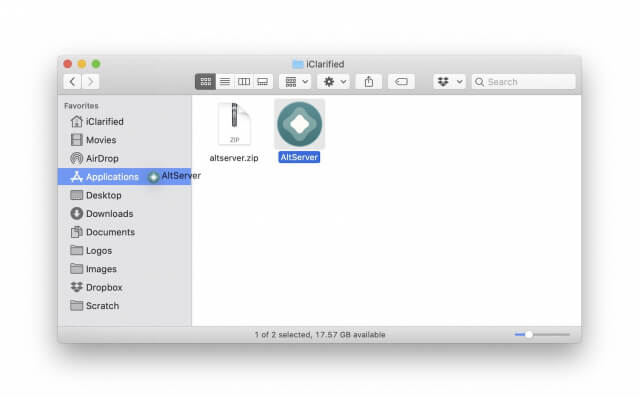Screen dimensions: 640x398
Task: Open the Dropbox toolbar dropdown
Action: [449, 82]
